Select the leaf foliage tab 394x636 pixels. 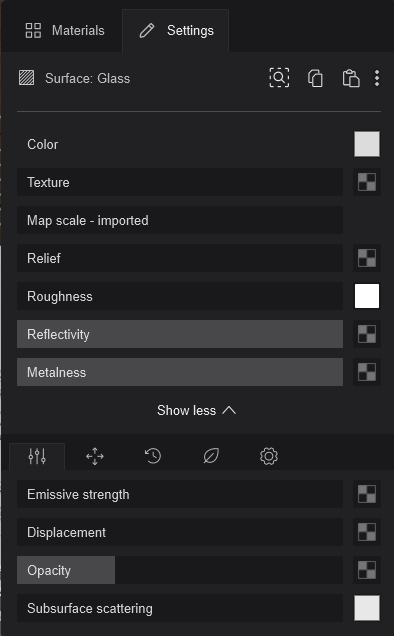pos(211,456)
